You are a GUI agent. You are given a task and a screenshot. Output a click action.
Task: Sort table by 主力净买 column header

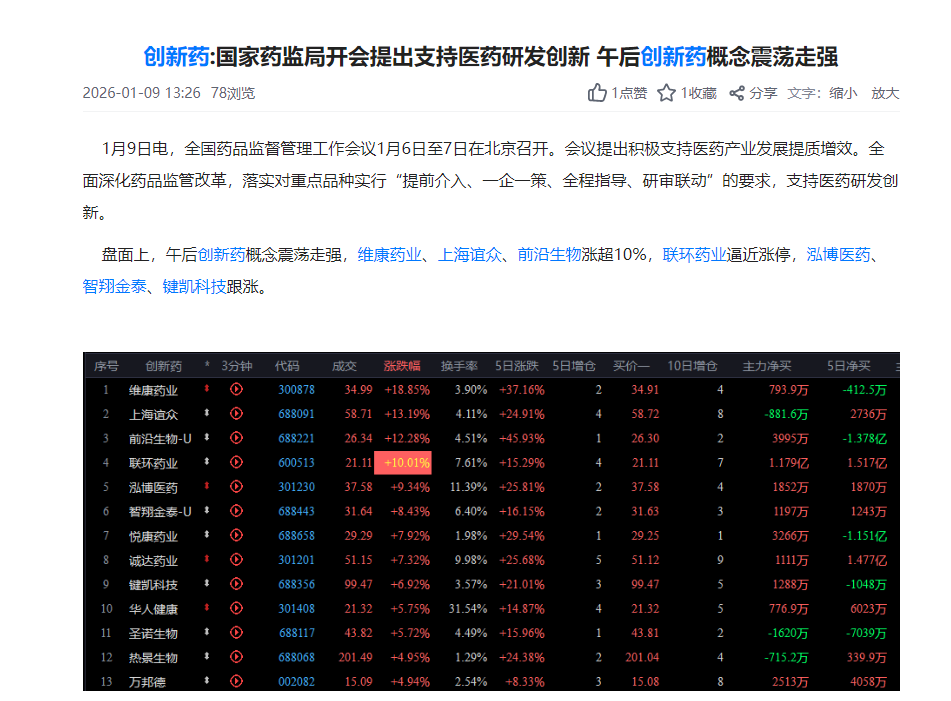click(767, 366)
